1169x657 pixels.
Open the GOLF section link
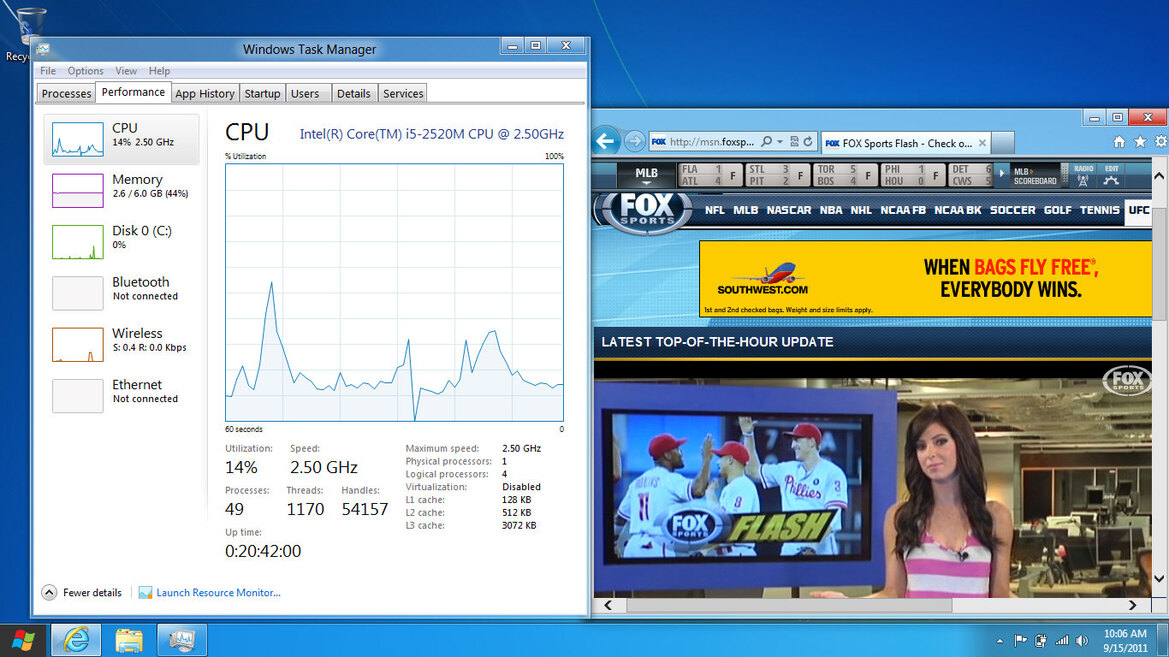pos(1057,210)
